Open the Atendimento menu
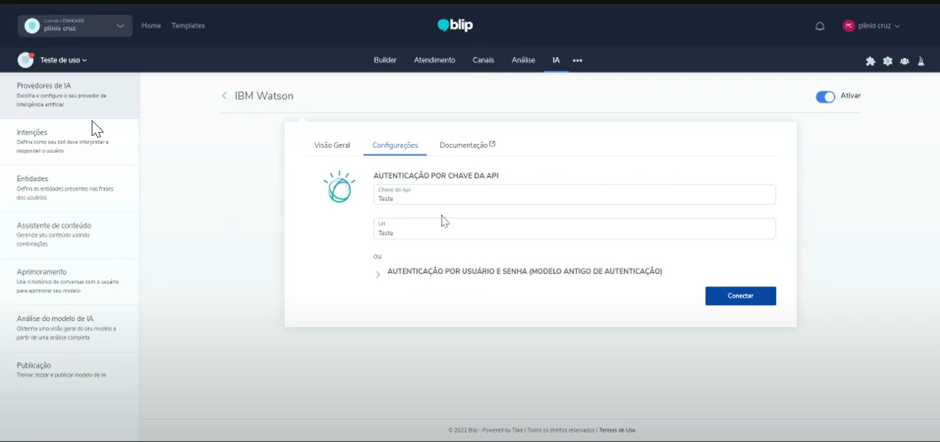 435,61
